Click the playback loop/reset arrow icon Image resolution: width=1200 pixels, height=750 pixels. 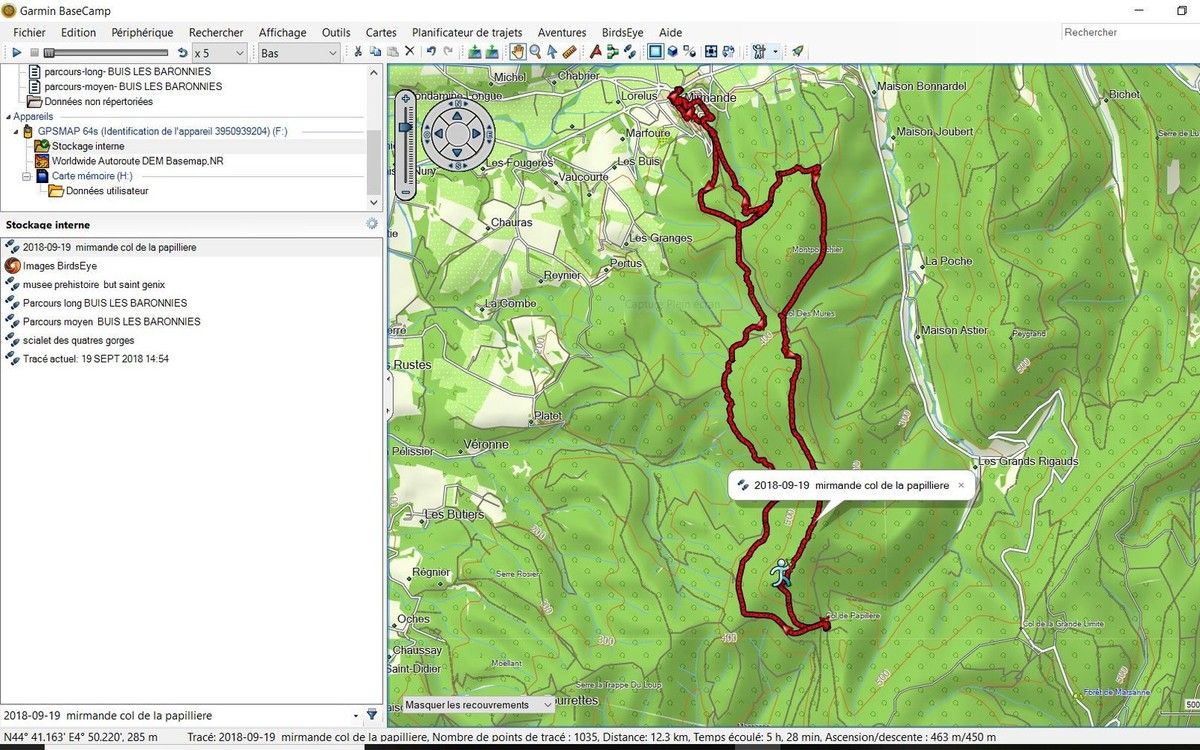coord(182,52)
